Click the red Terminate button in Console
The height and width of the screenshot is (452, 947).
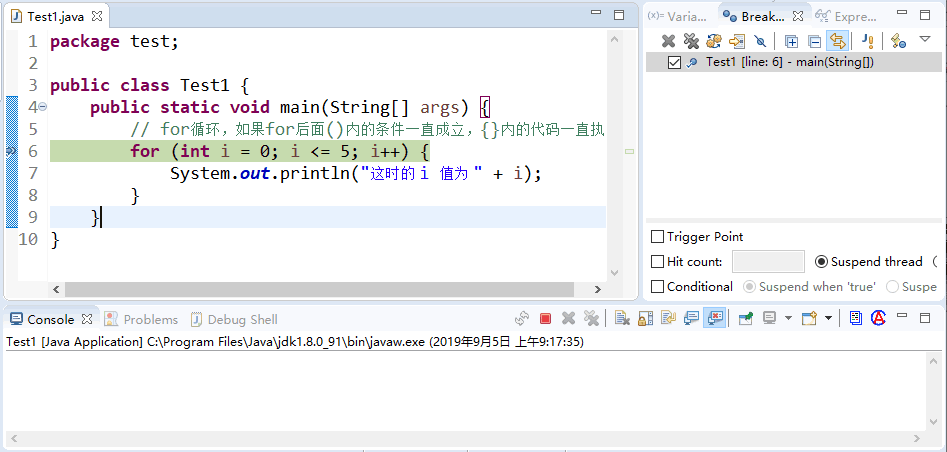[545, 319]
